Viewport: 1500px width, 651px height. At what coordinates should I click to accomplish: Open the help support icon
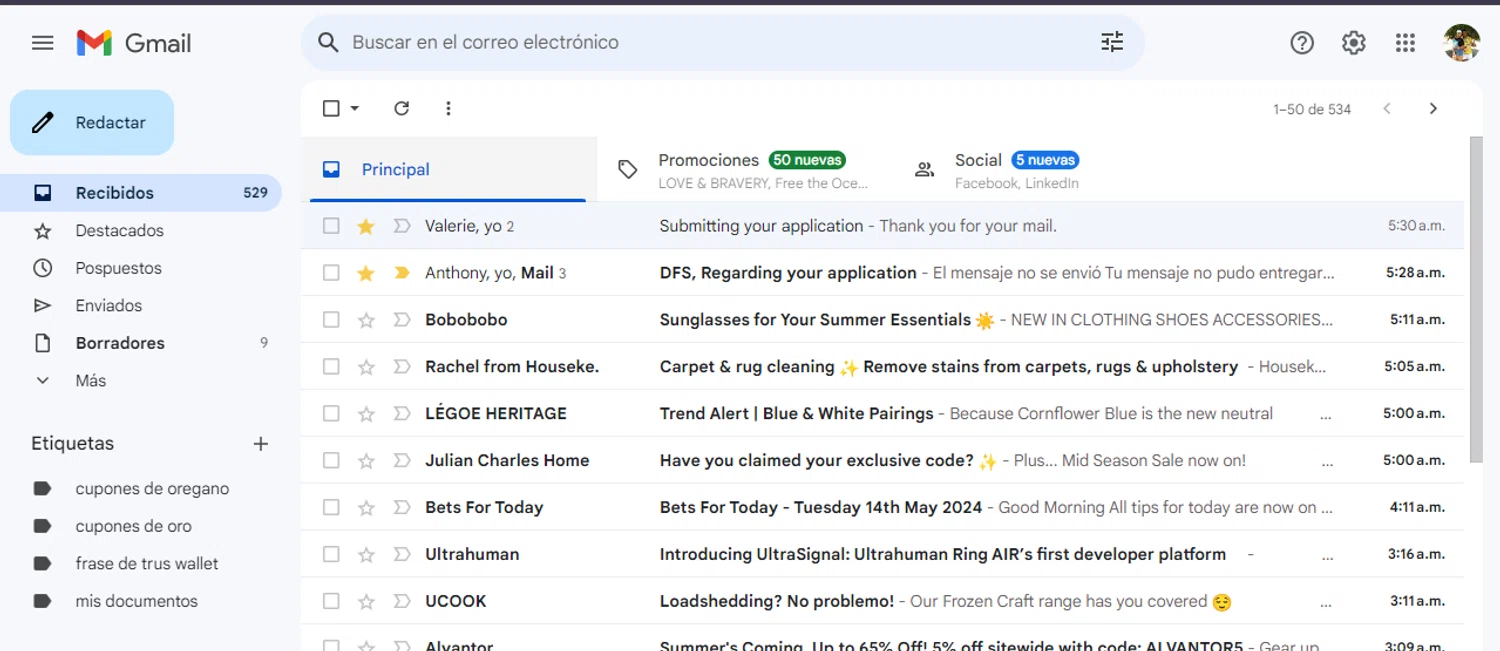tap(1302, 43)
